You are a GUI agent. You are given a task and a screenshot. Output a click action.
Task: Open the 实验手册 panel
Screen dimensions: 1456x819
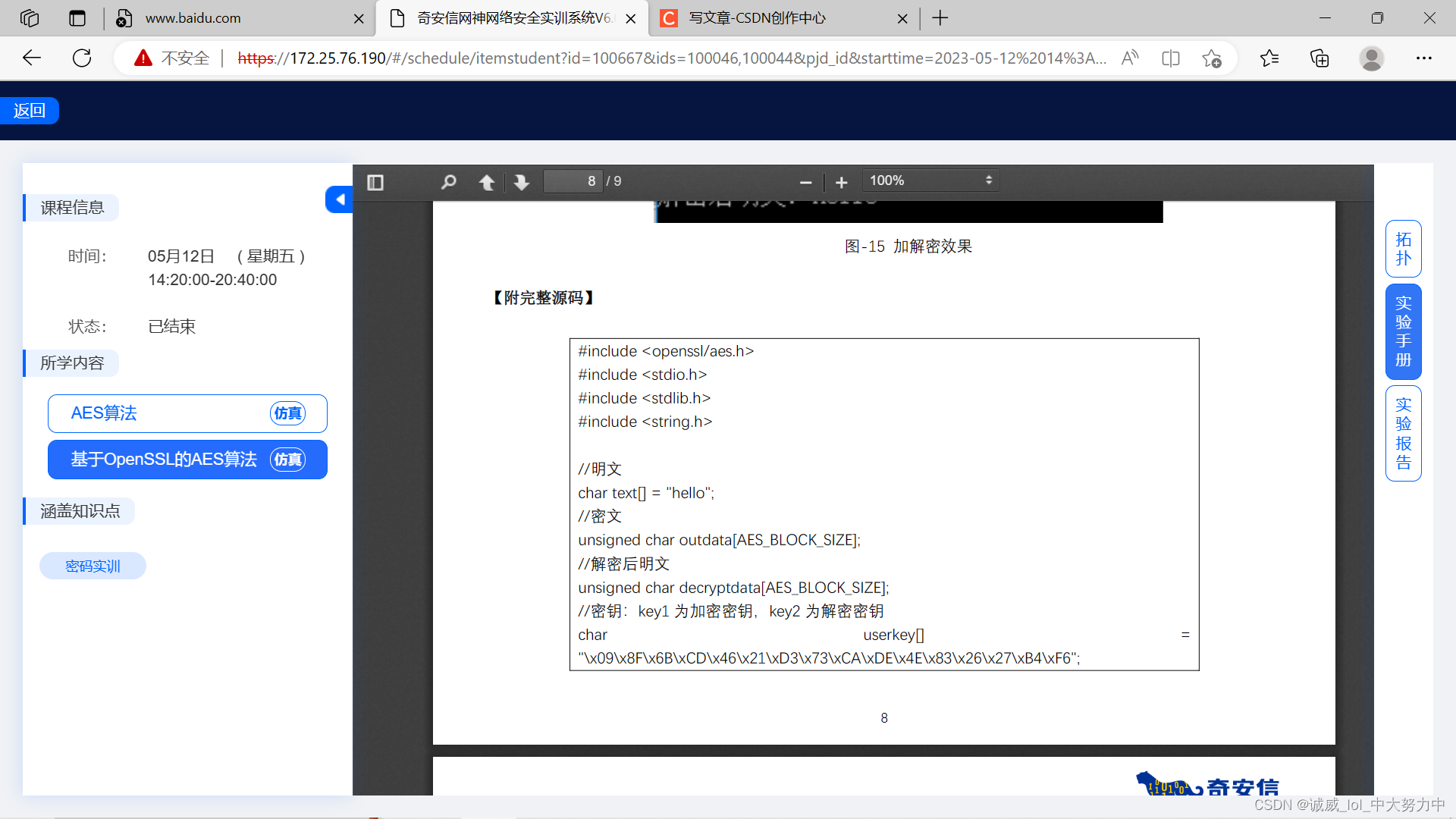click(1403, 331)
